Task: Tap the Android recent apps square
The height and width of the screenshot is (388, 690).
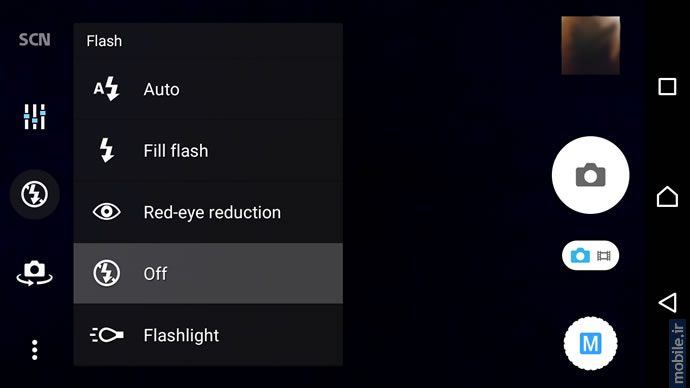Action: 667,87
